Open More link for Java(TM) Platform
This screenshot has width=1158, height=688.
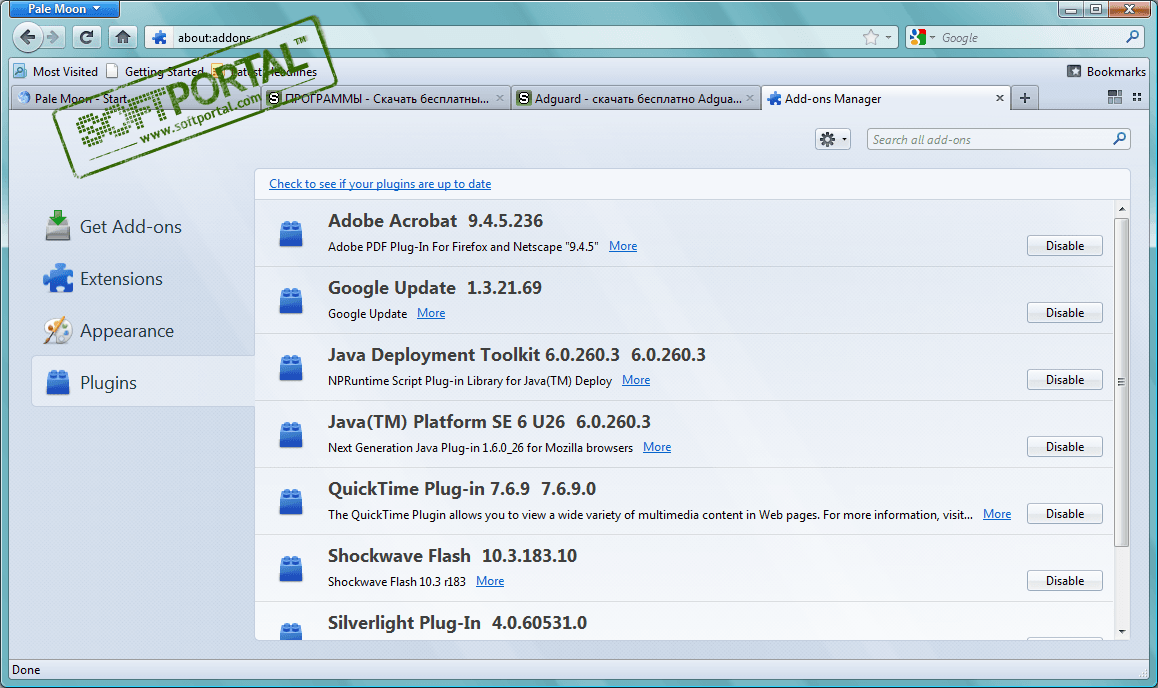(x=657, y=447)
